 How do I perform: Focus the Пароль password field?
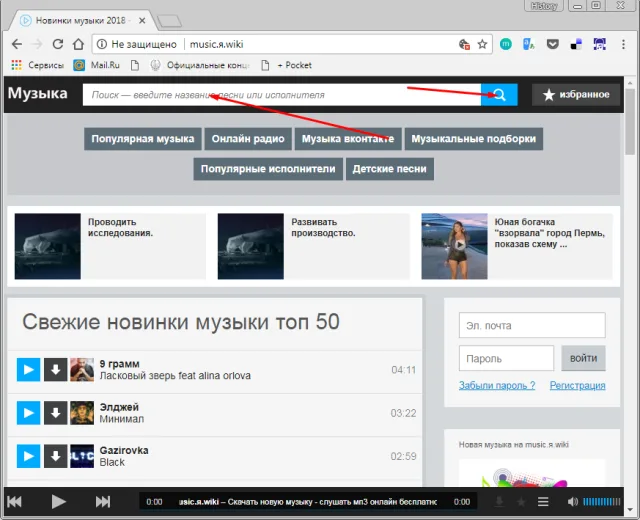coord(506,358)
